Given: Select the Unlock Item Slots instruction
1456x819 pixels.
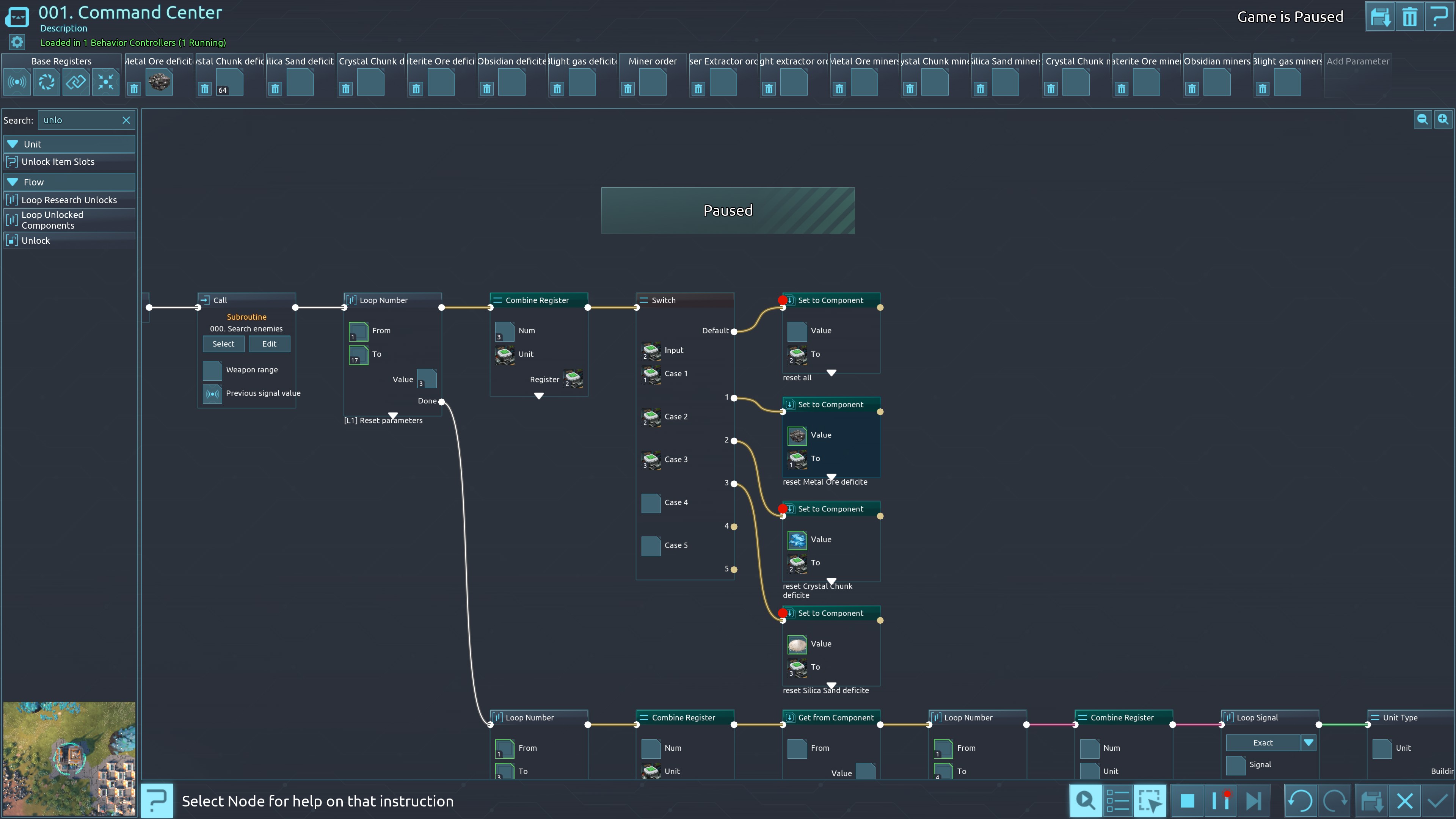Looking at the screenshot, I should [x=58, y=162].
